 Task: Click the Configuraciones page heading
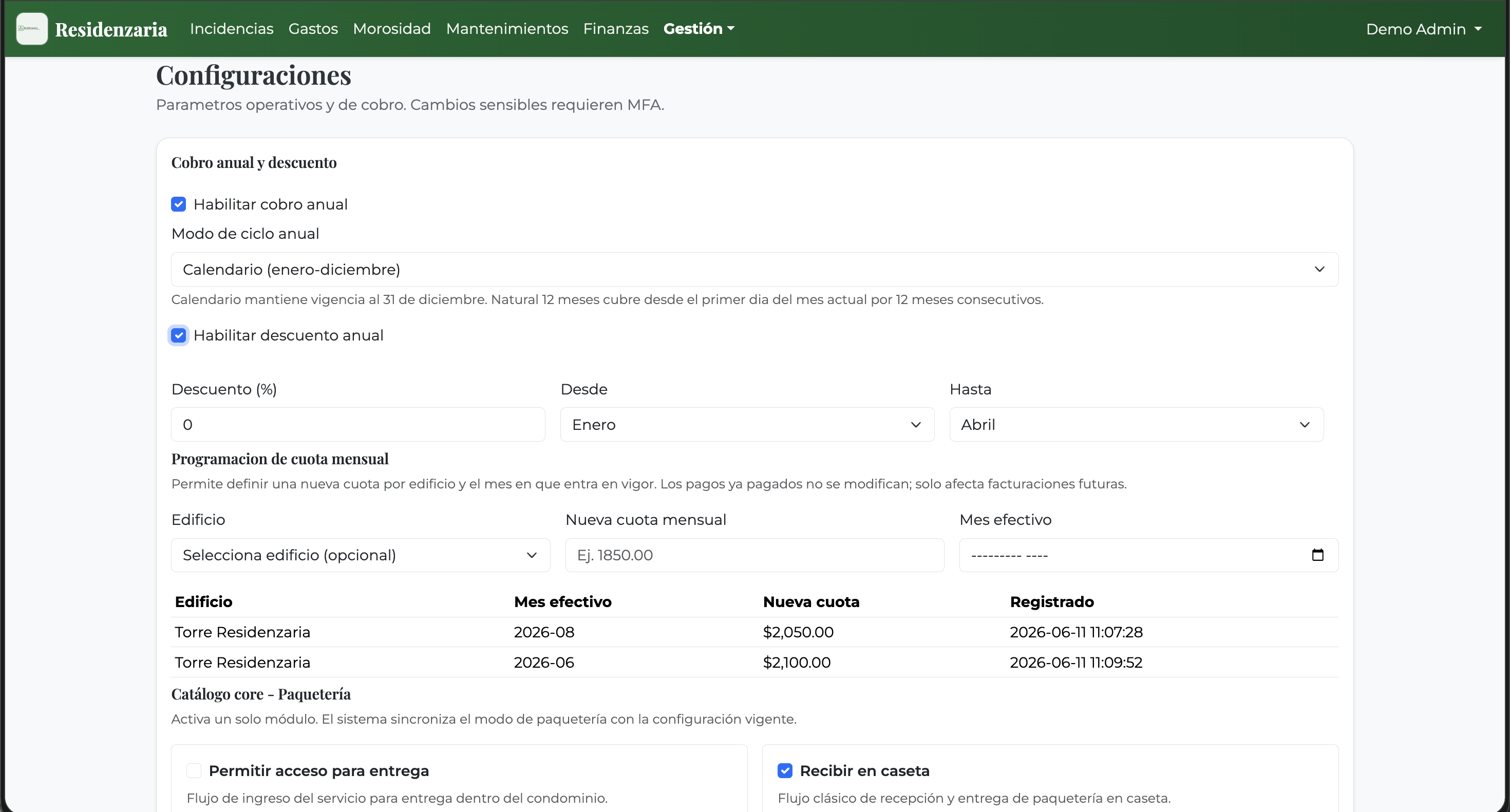(253, 75)
